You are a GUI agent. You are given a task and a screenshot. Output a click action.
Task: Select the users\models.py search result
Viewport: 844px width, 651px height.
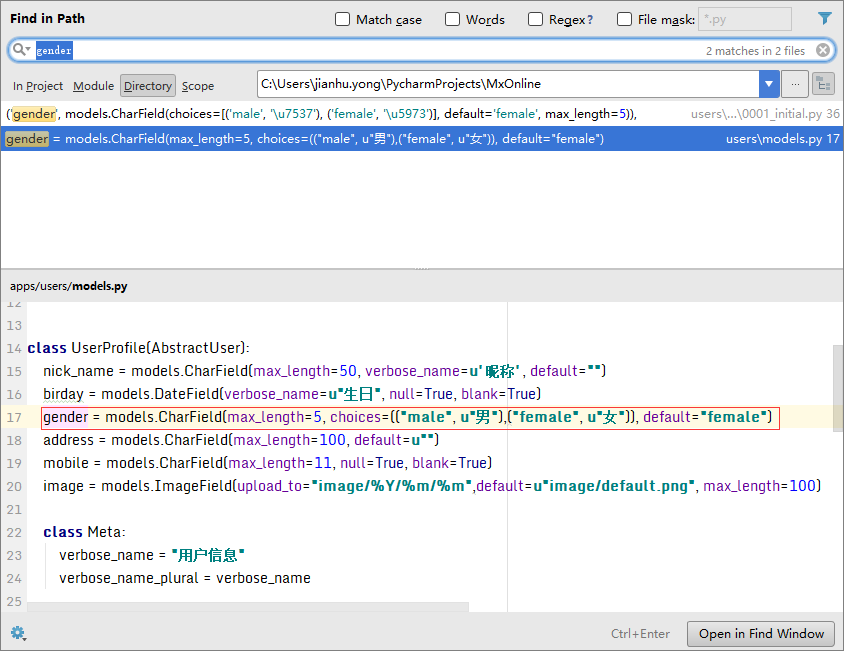point(320,139)
